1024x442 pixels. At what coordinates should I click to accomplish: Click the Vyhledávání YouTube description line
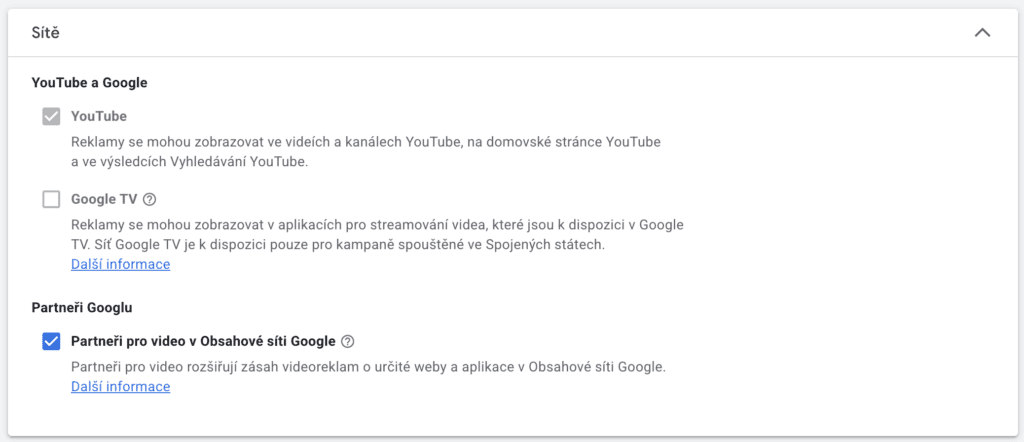tap(189, 162)
